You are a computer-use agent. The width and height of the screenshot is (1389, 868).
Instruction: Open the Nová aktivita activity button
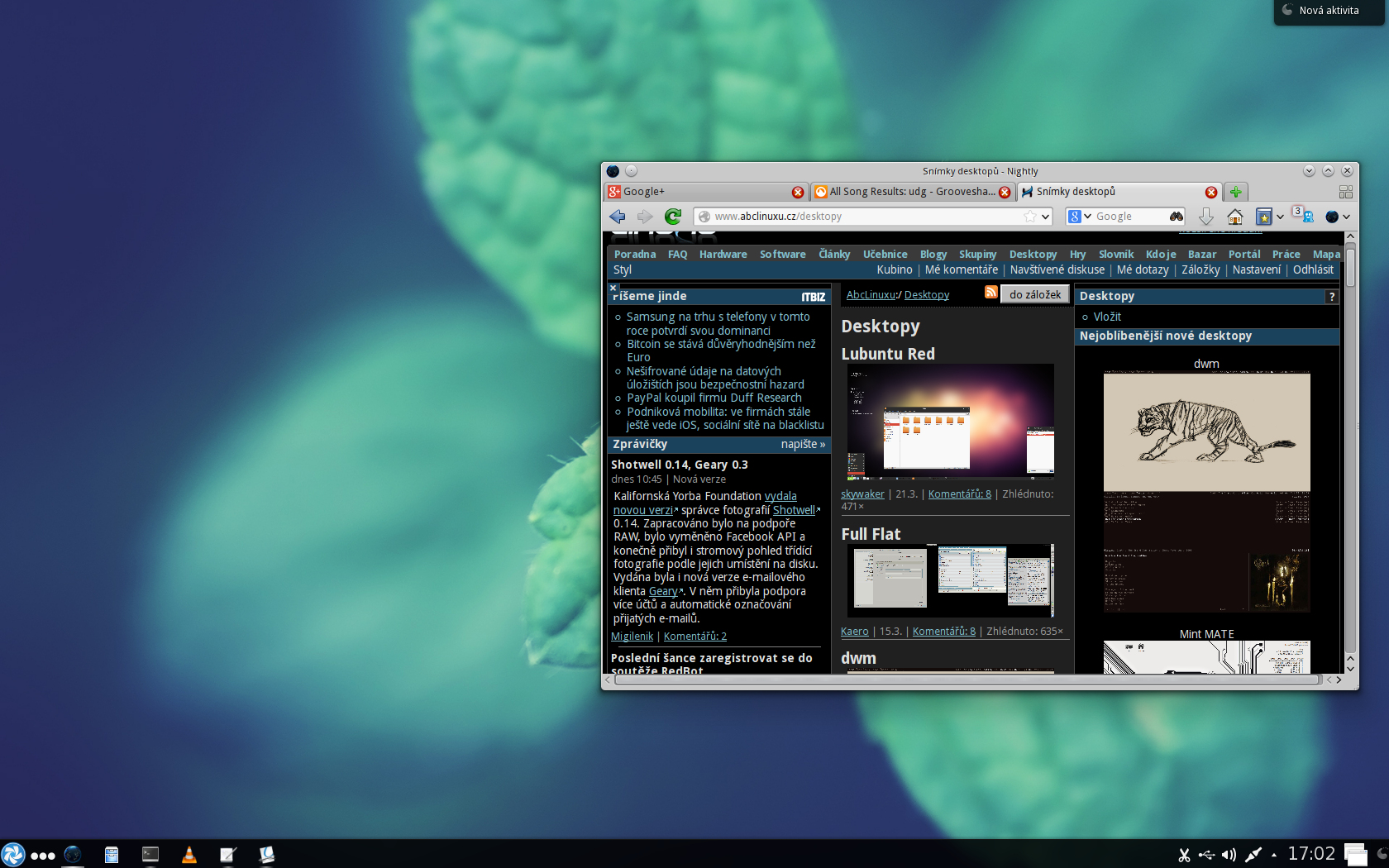(x=1329, y=11)
